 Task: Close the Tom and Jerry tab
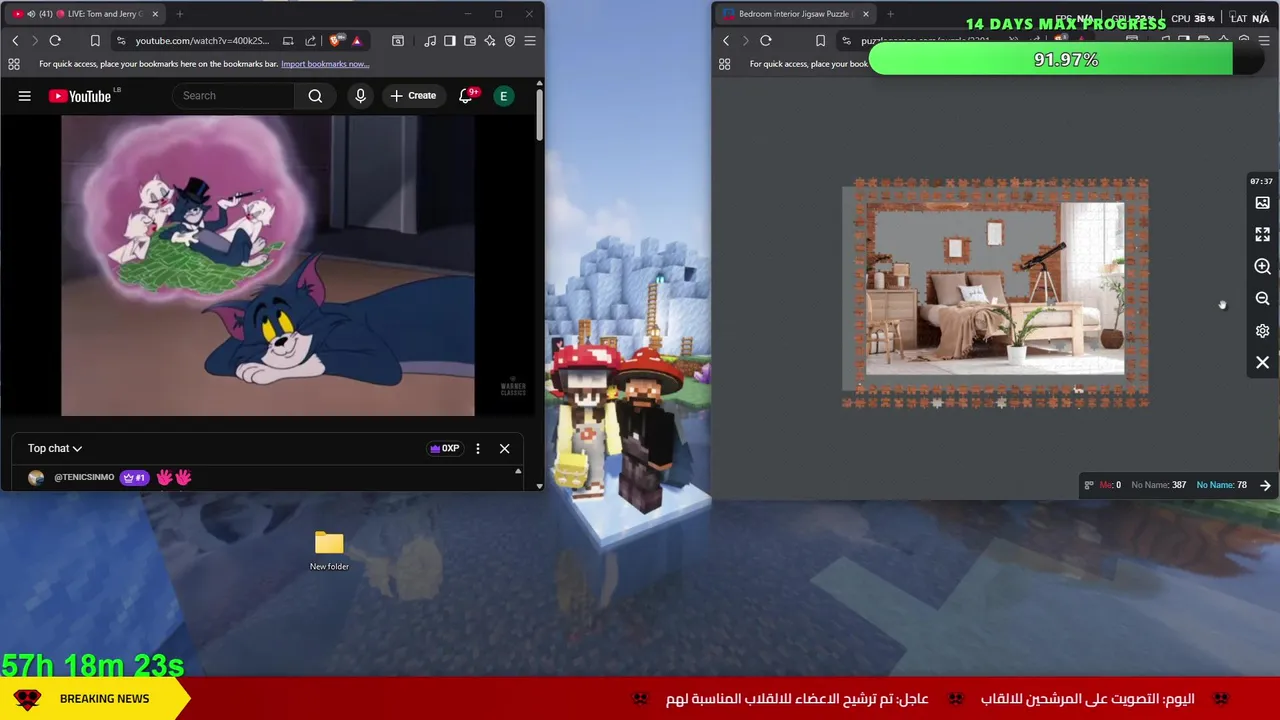tap(155, 14)
